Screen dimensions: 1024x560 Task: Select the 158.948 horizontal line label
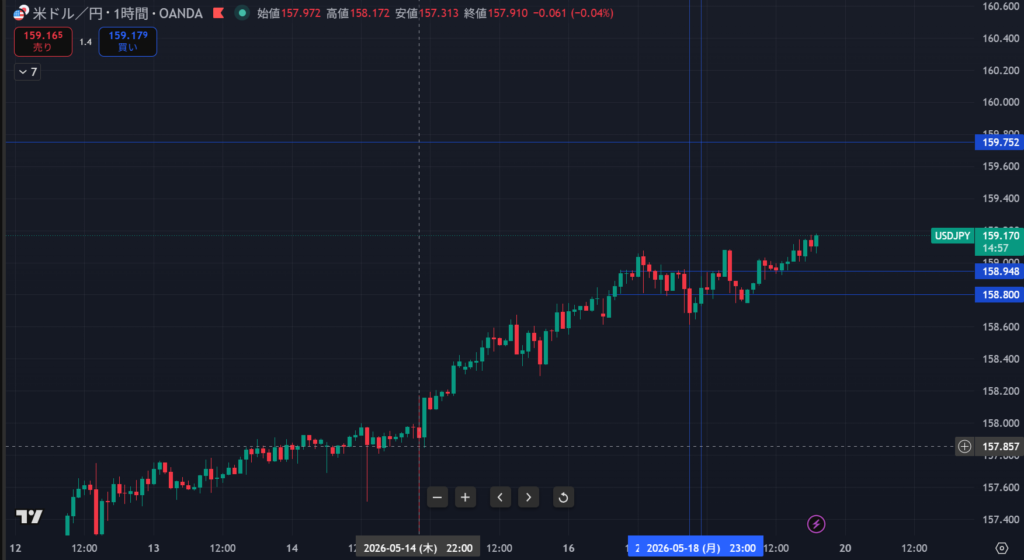[x=999, y=272]
